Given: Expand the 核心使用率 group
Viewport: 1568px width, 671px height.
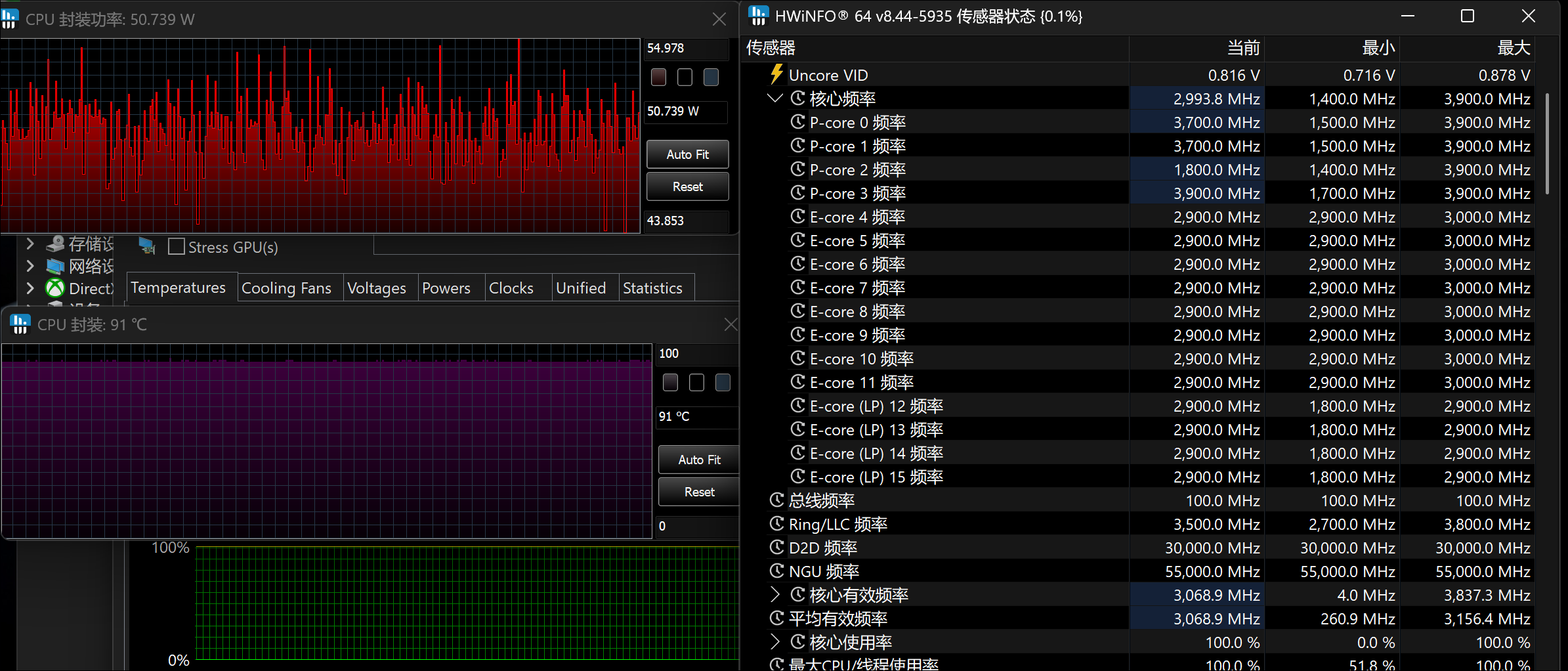Looking at the screenshot, I should (775, 642).
